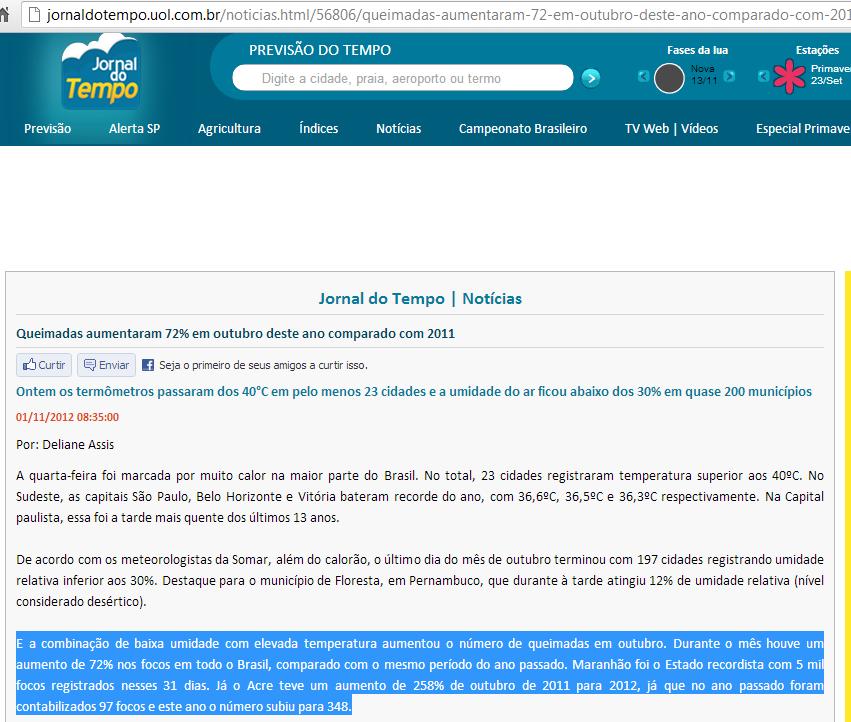Click 'Seja o primeiro de seus amigos' text
851x722 pixels.
coord(263,365)
